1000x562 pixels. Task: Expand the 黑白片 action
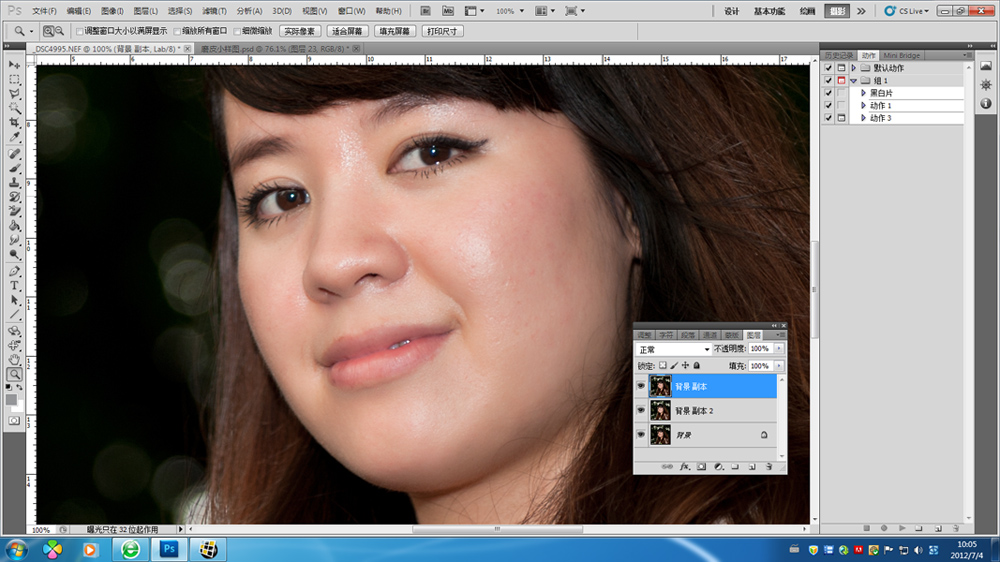tap(862, 93)
